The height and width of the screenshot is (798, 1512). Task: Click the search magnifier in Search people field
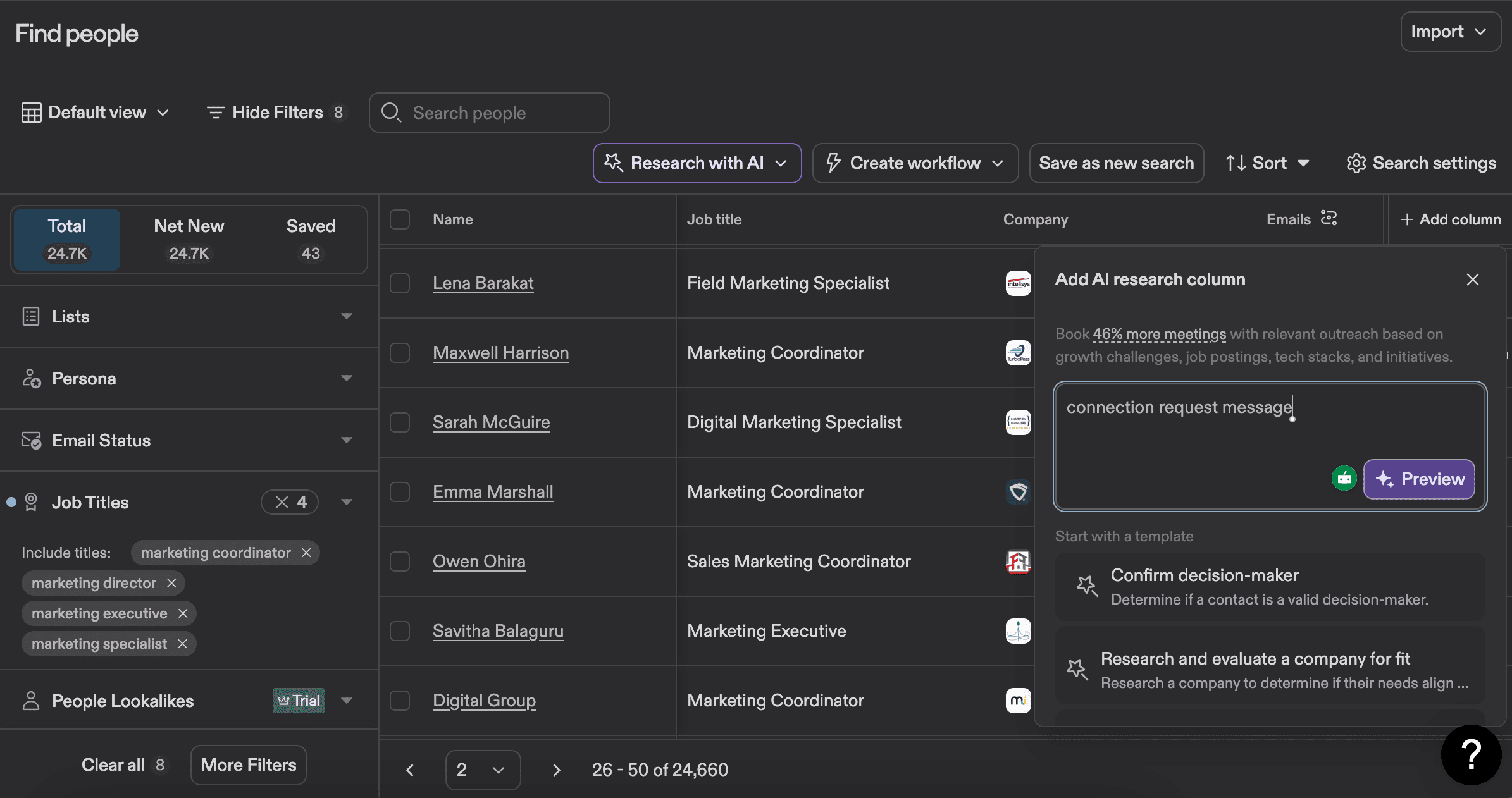[392, 113]
